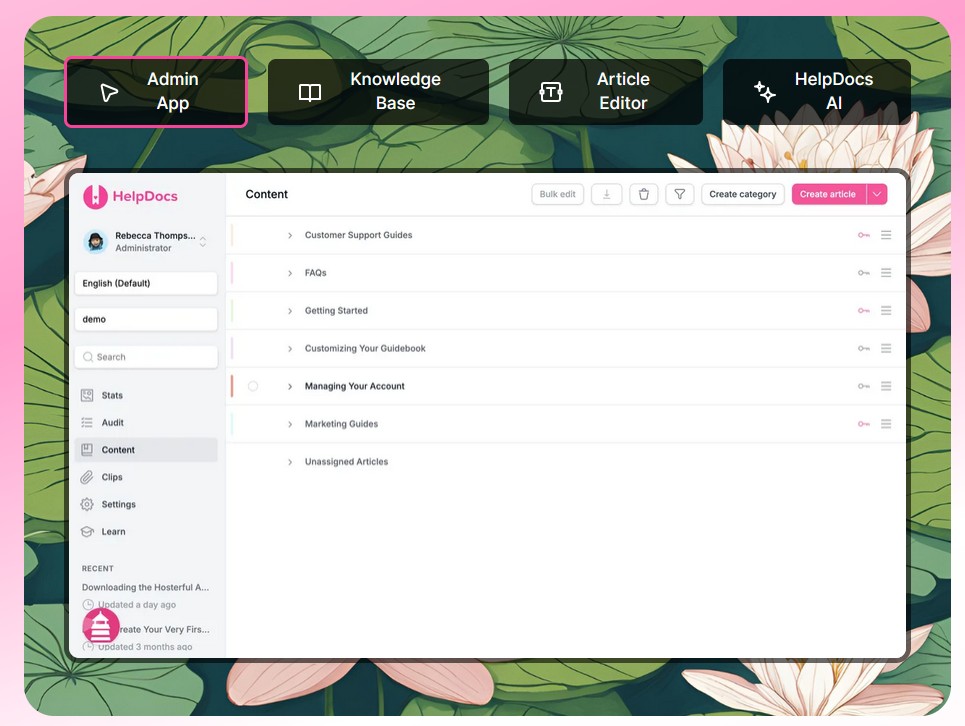Open the pink chat widget launcher
This screenshot has height=726, width=965.
pyautogui.click(x=101, y=625)
